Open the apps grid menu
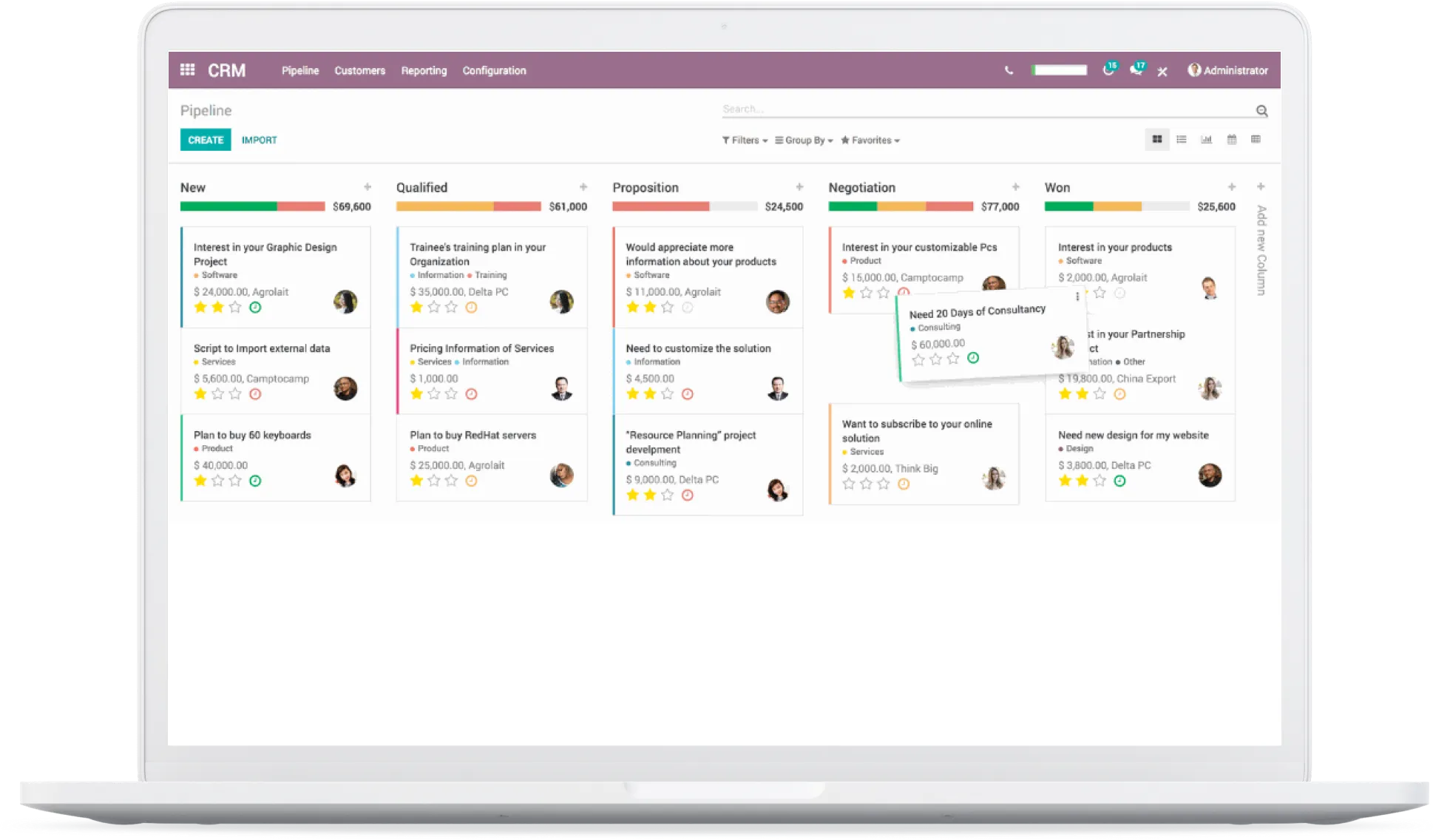Screen dimensions: 1433x840 pos(187,70)
